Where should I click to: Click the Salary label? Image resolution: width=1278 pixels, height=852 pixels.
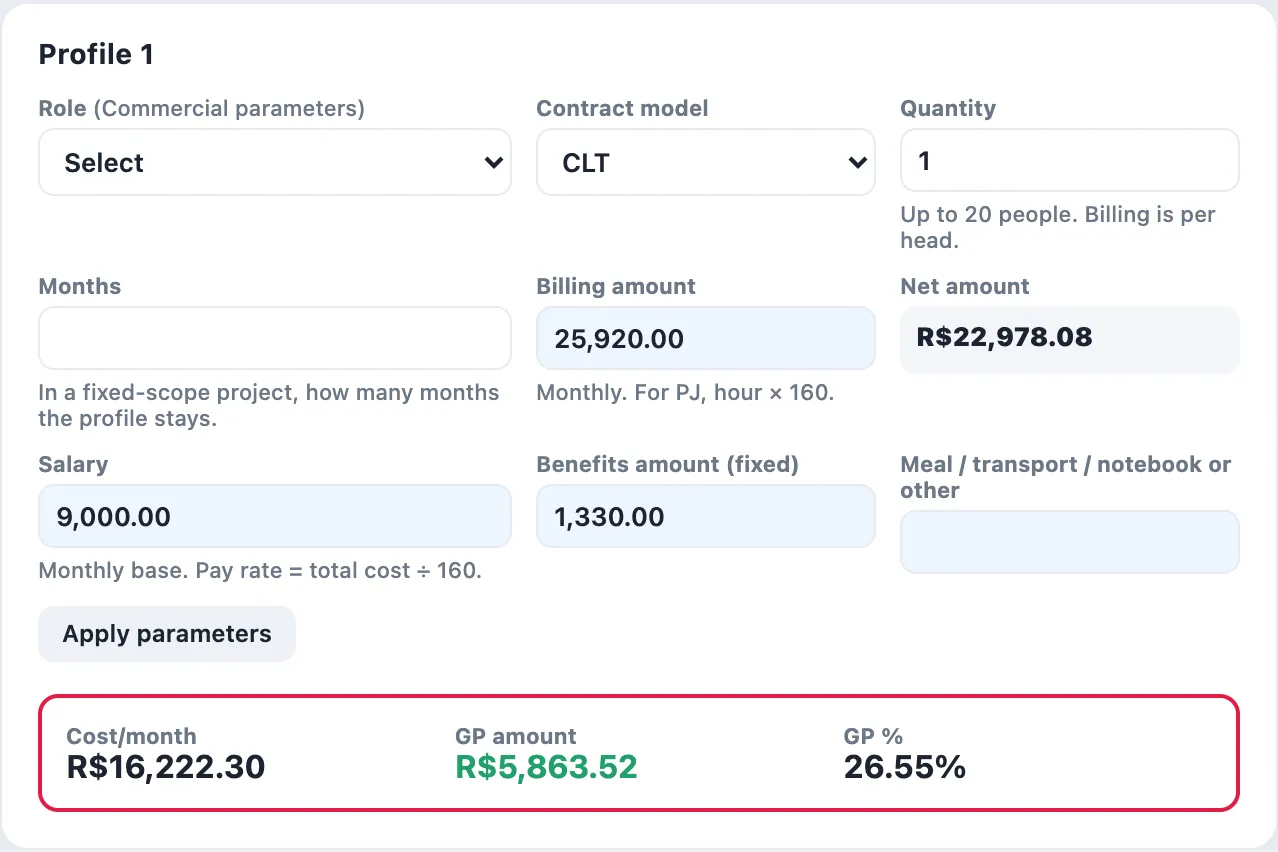click(x=73, y=464)
